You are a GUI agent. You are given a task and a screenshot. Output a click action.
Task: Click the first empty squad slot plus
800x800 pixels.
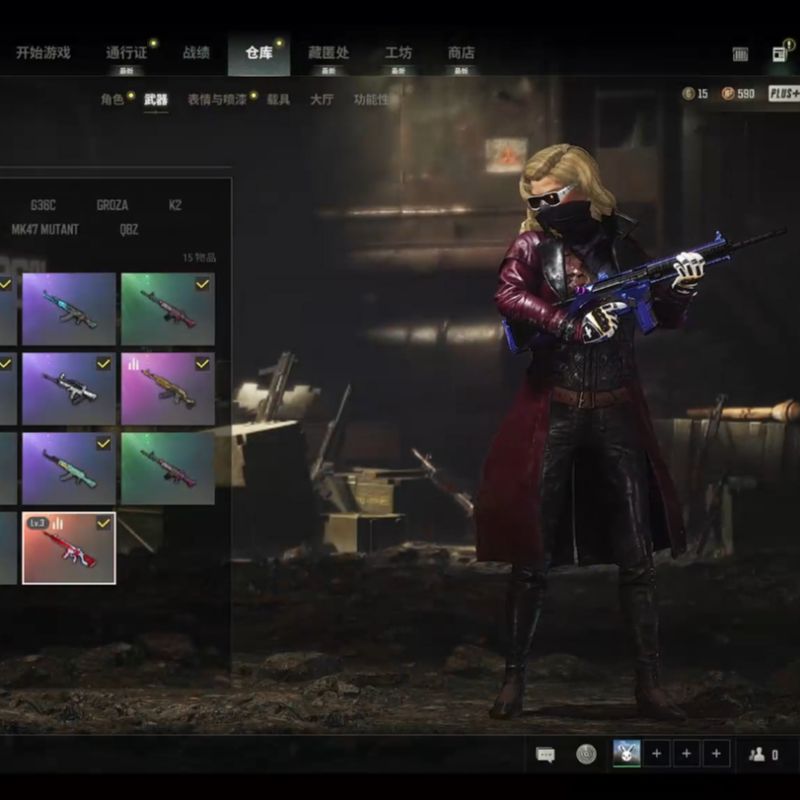pos(656,754)
